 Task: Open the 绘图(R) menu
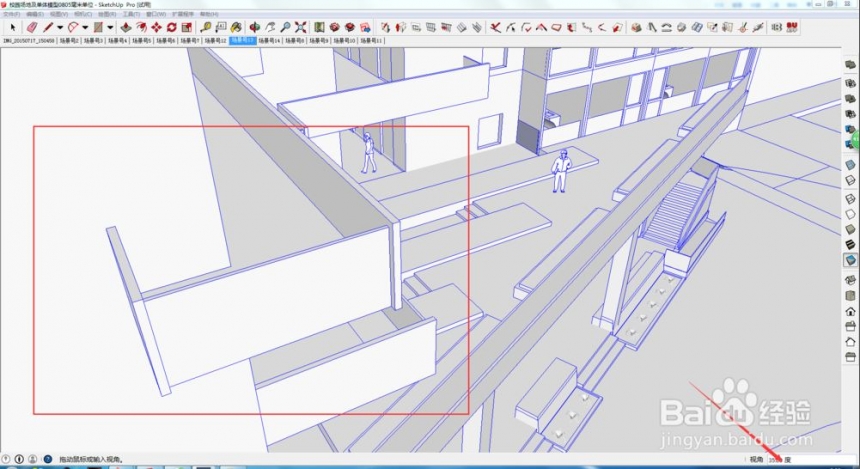point(107,14)
